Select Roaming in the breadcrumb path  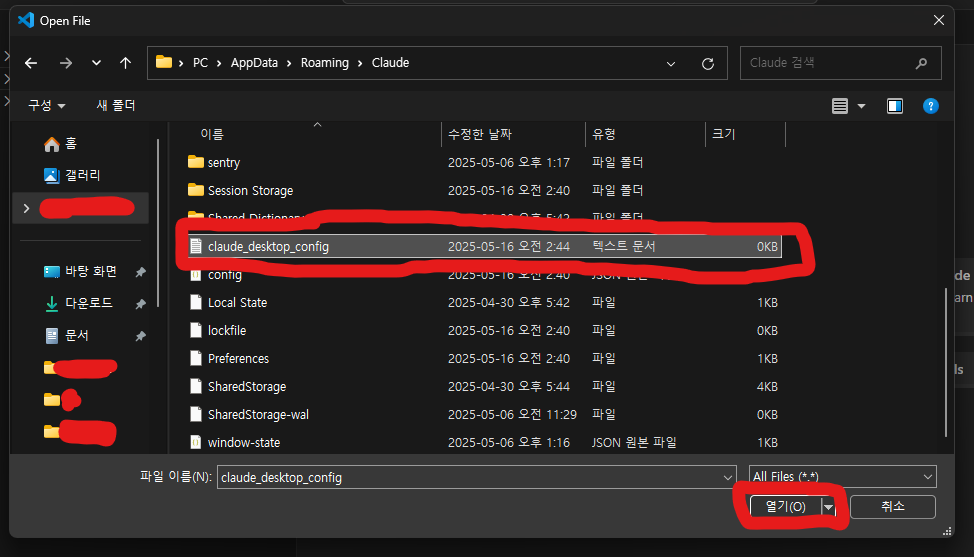[325, 63]
